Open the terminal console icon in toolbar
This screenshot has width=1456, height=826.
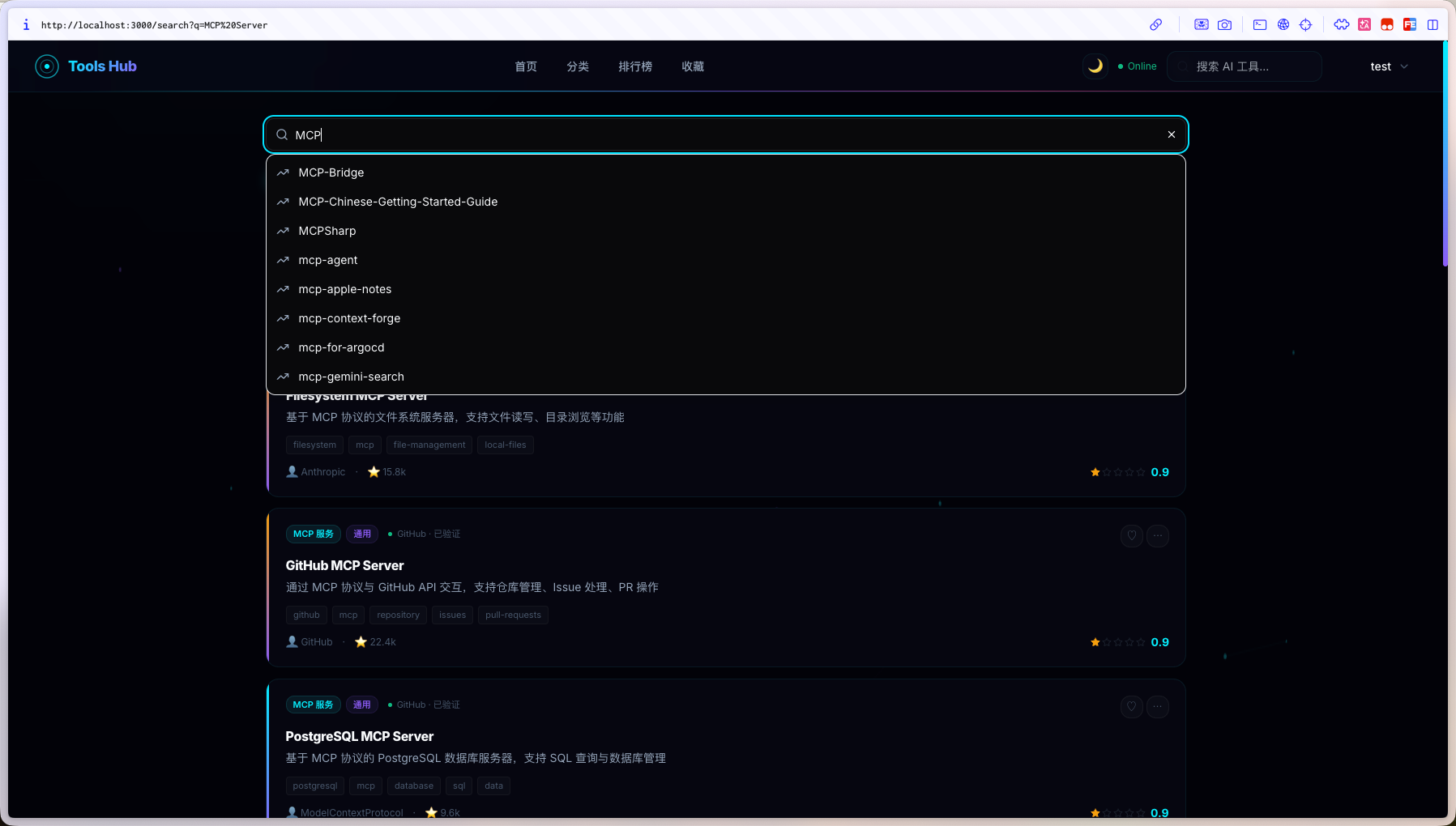[1260, 25]
